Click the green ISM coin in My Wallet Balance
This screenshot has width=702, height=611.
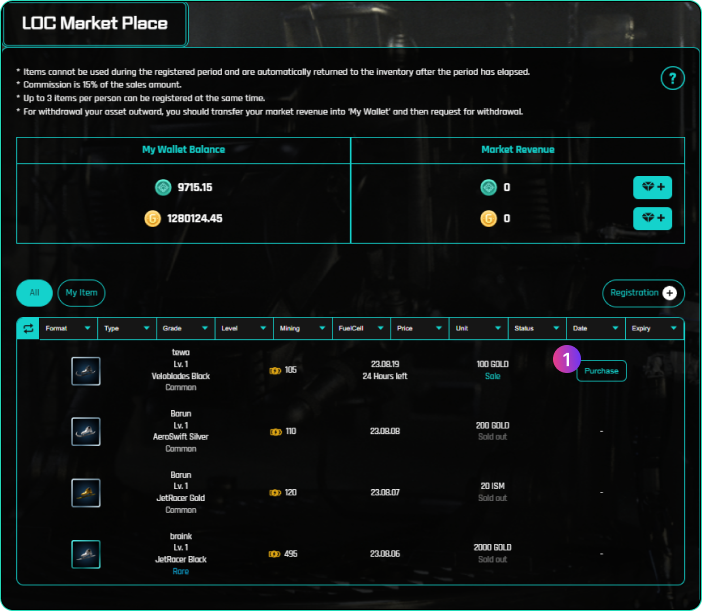point(164,187)
